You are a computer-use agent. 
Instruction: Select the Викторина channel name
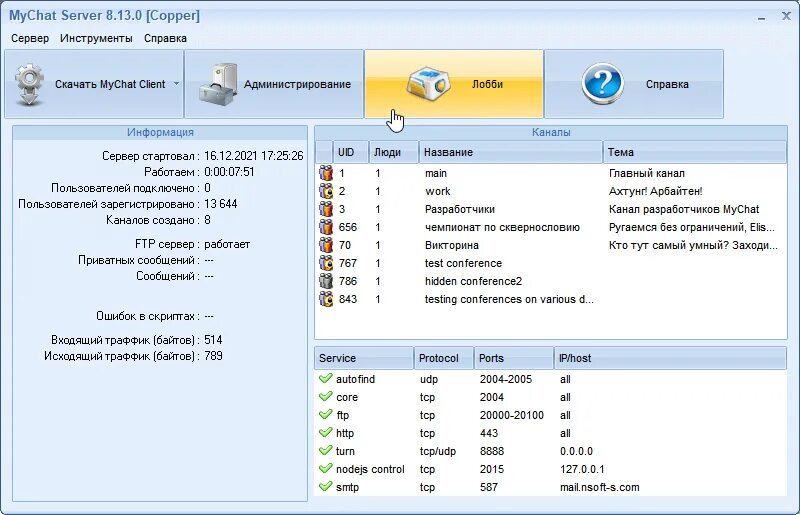452,246
